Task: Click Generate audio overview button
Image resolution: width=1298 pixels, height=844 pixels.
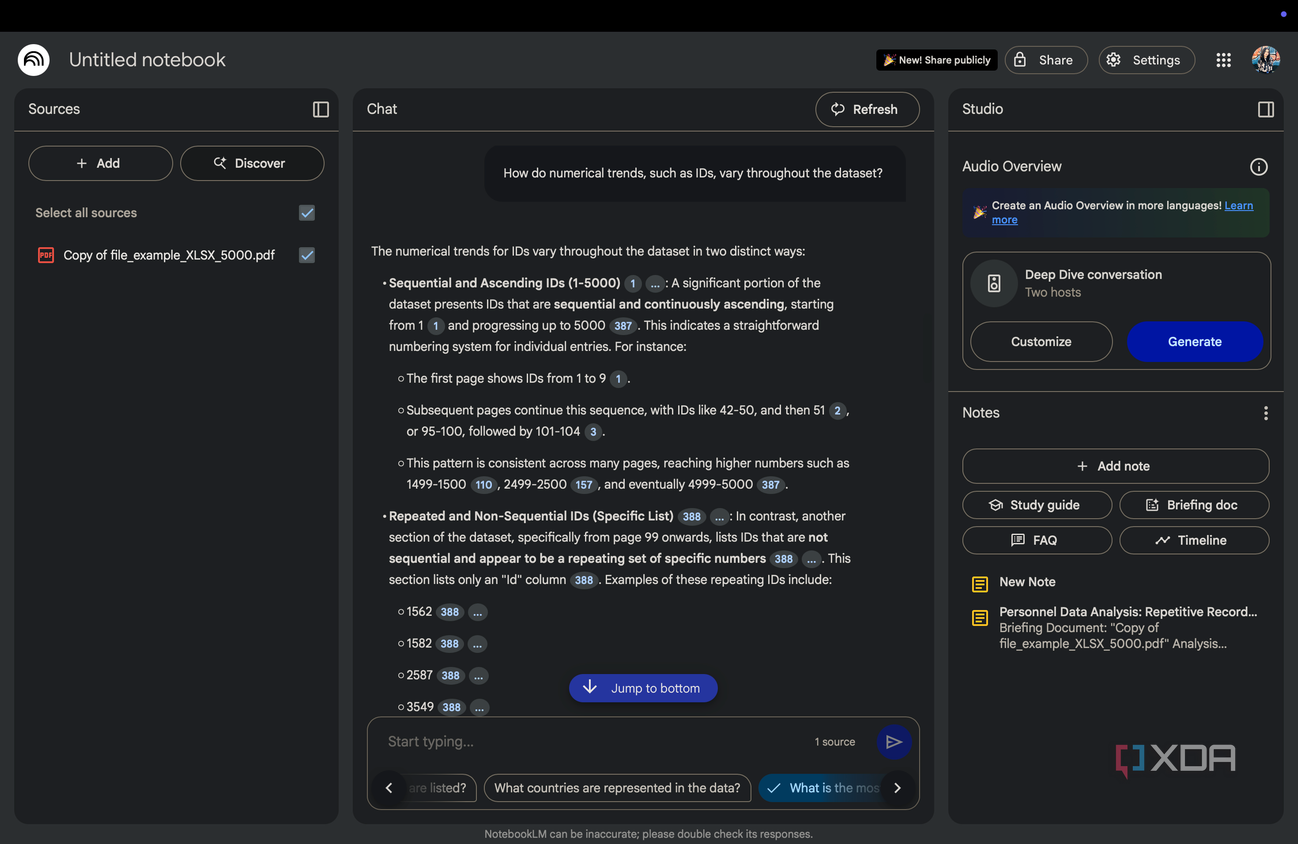Action: click(x=1195, y=342)
